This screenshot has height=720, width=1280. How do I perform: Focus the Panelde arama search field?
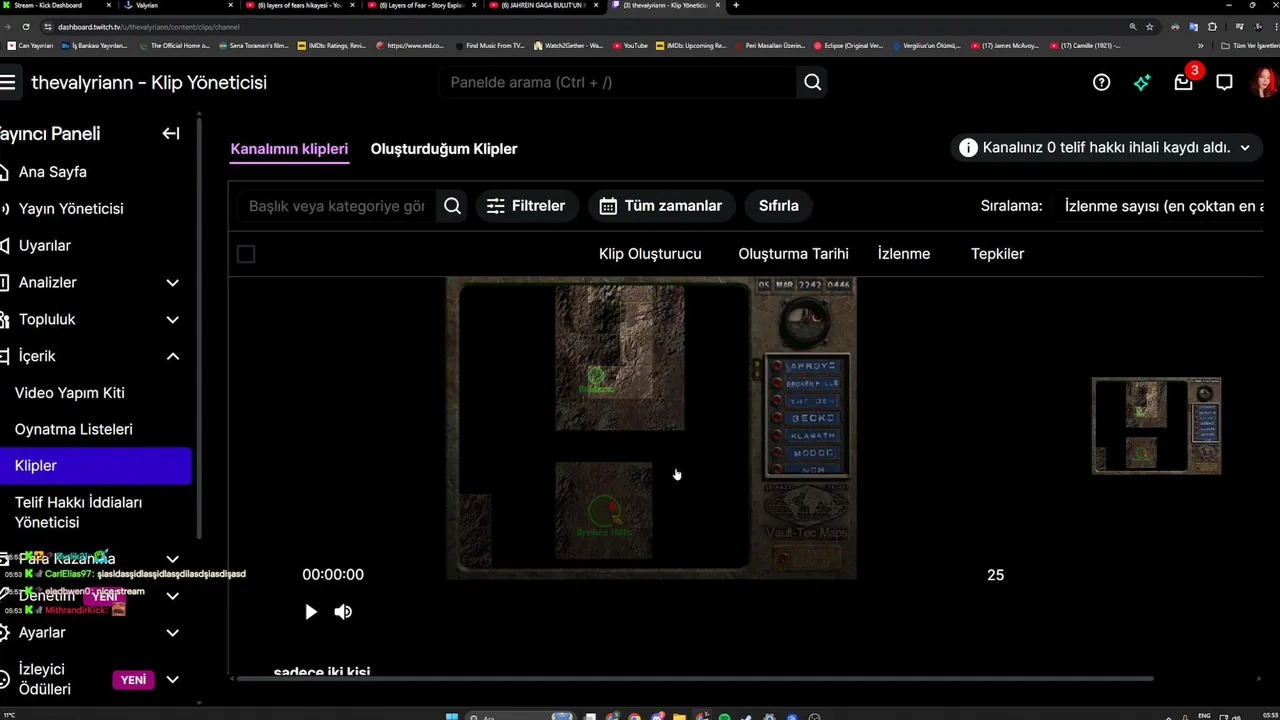pyautogui.click(x=618, y=82)
